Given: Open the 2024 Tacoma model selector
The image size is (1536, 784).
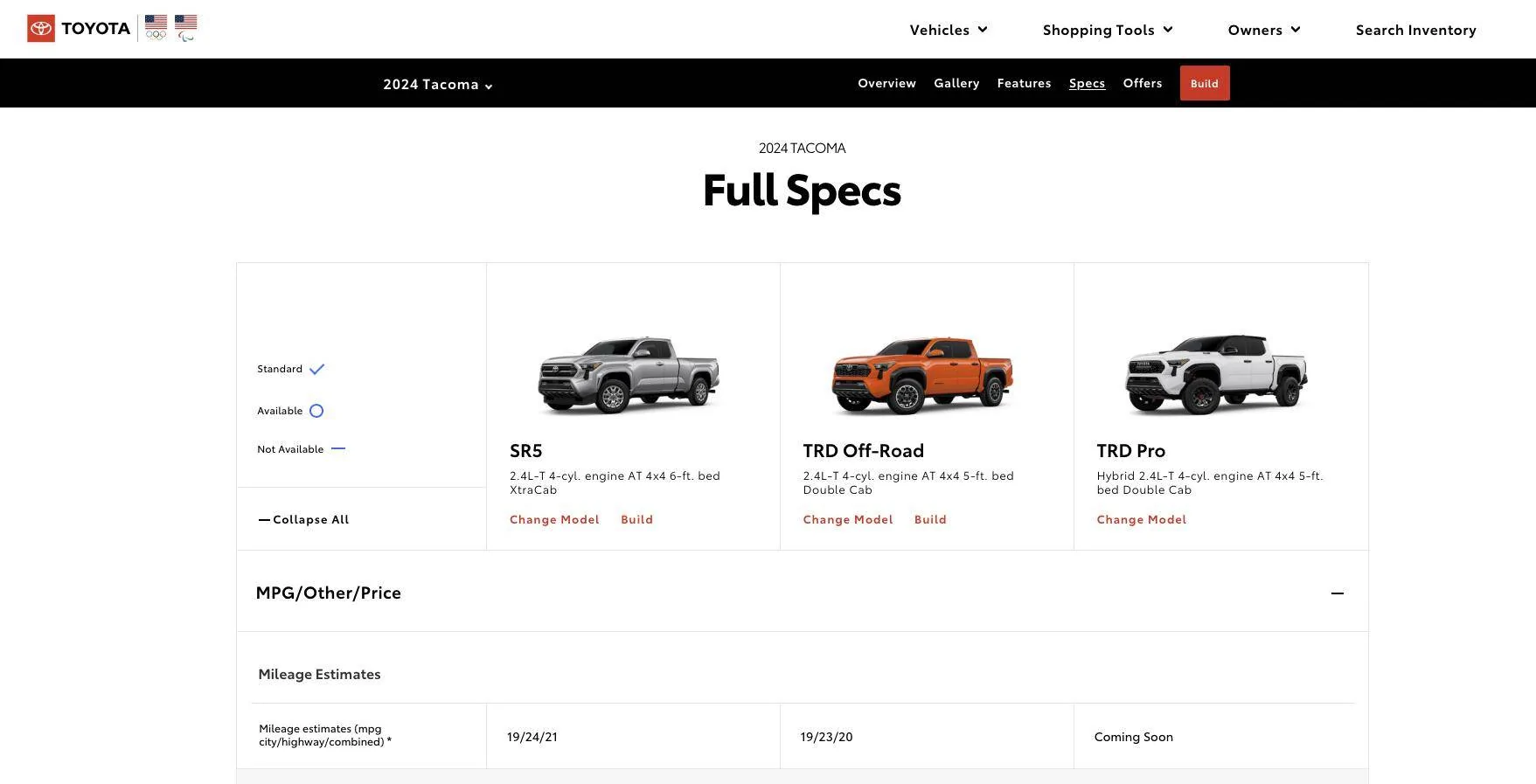Looking at the screenshot, I should coord(438,84).
